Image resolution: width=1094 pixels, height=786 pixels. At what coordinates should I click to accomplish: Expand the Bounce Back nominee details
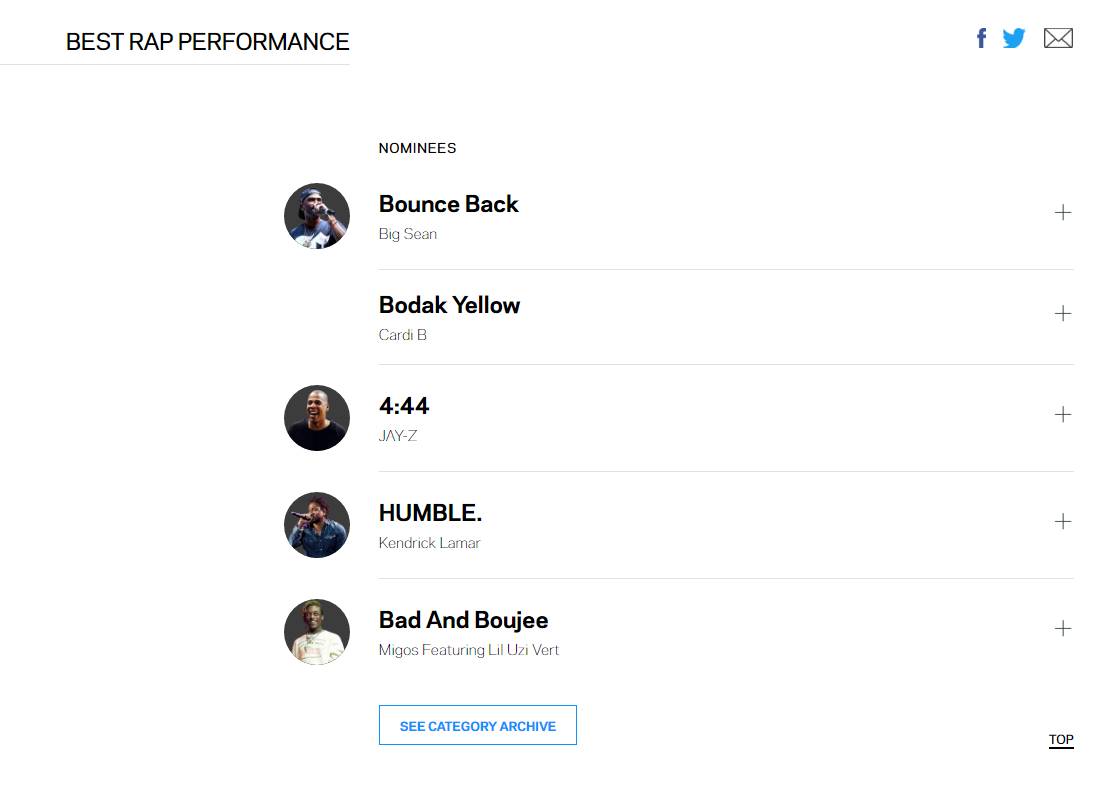(1063, 212)
